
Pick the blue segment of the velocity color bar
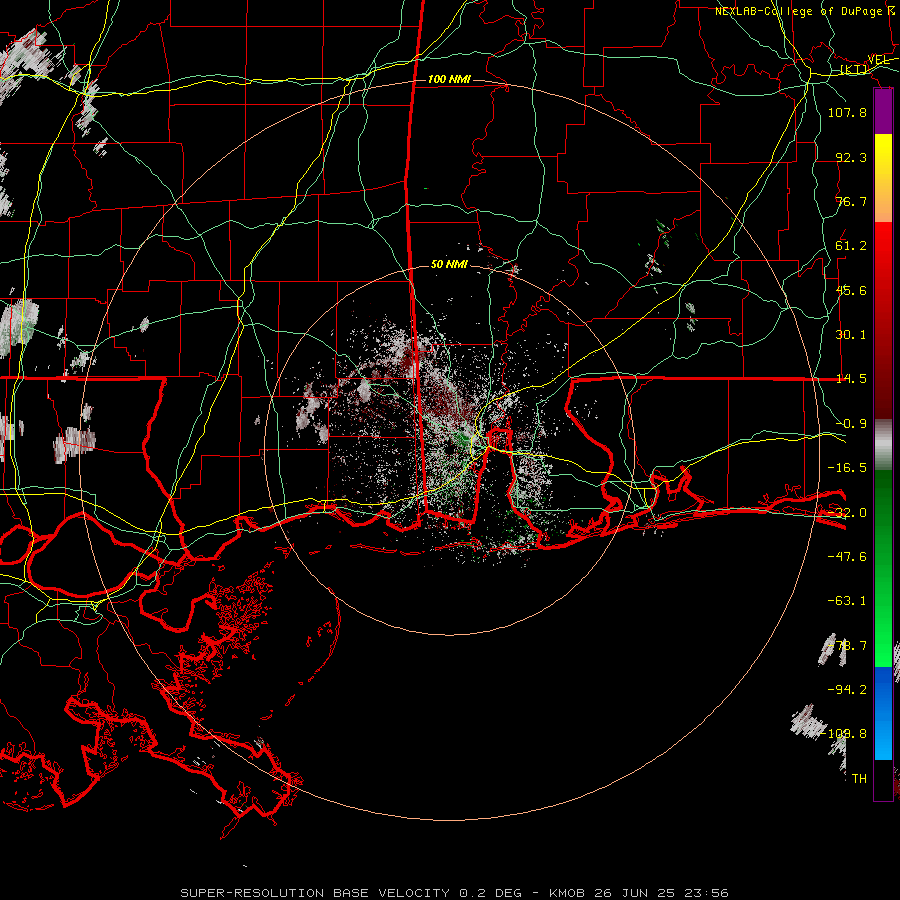(x=883, y=713)
